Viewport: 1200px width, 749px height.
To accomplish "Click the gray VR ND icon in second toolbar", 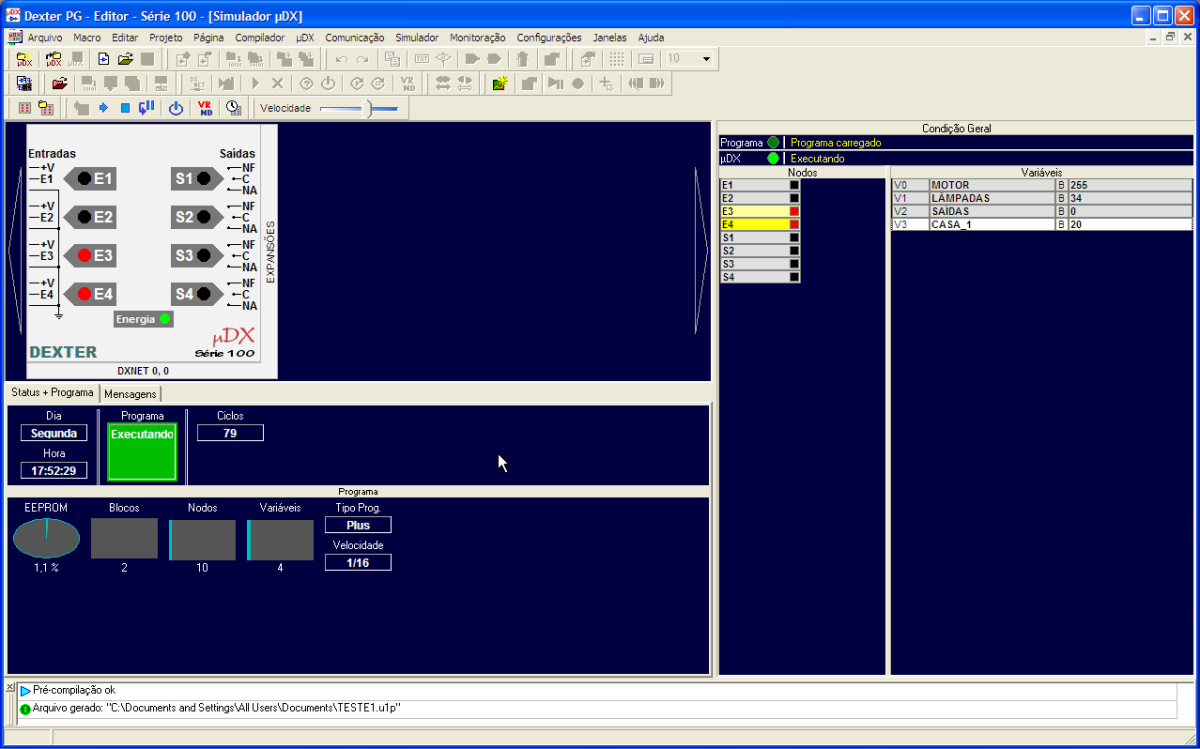I will pos(408,83).
